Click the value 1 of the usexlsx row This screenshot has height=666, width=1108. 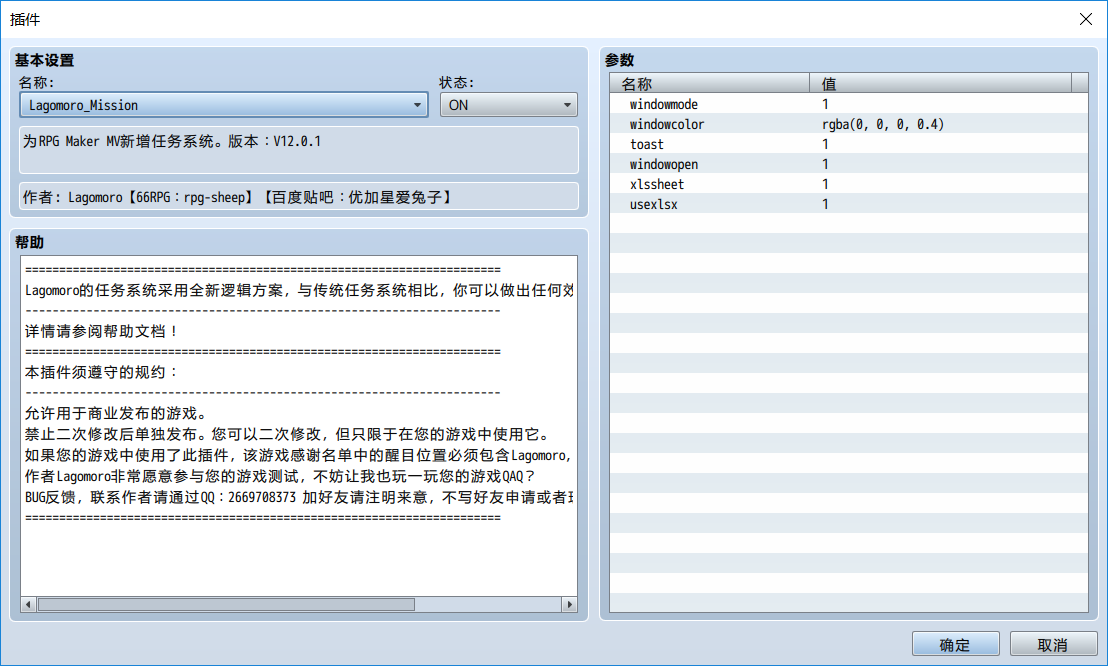(x=825, y=204)
